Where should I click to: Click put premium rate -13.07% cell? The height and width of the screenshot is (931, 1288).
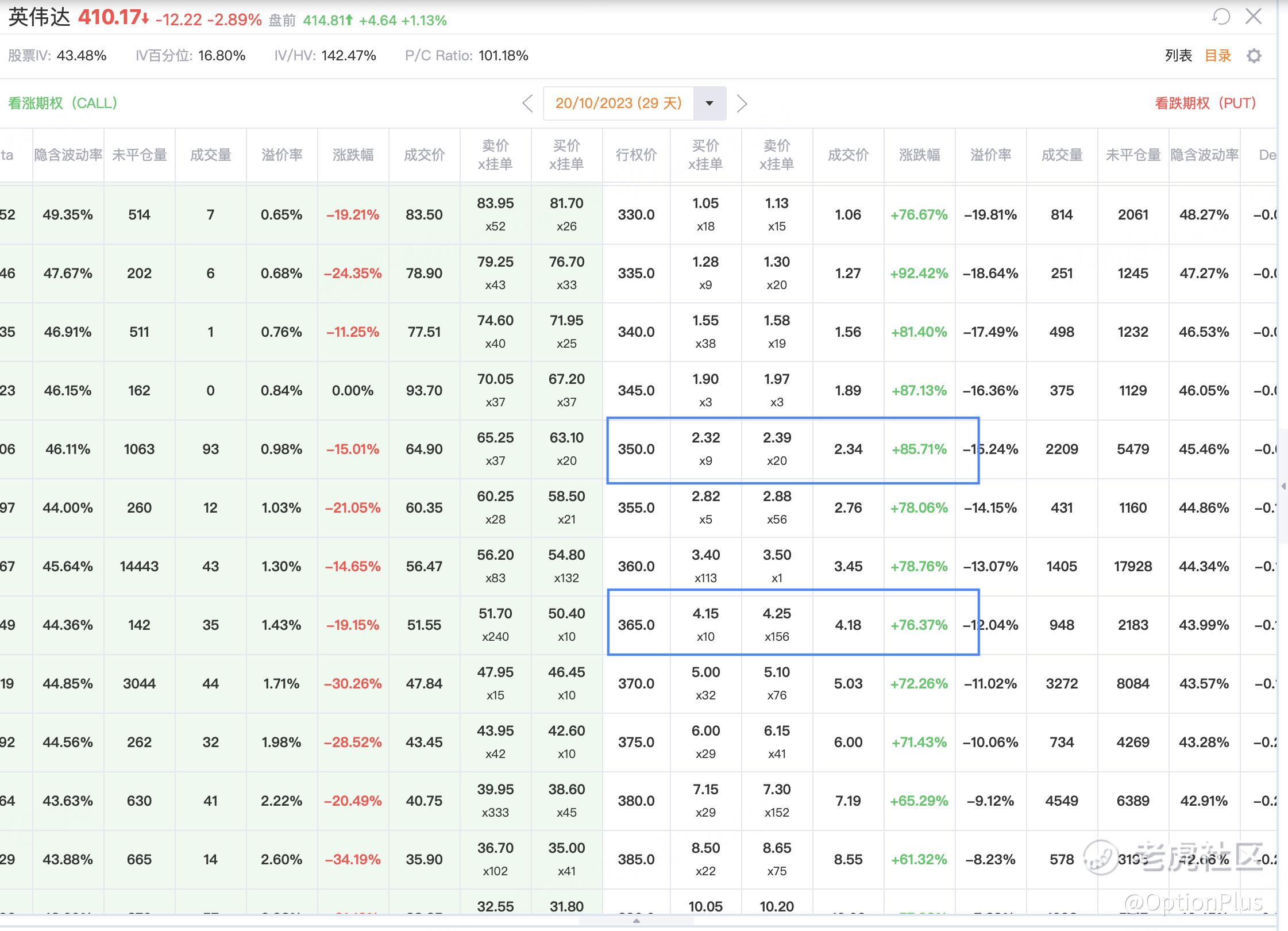click(991, 567)
